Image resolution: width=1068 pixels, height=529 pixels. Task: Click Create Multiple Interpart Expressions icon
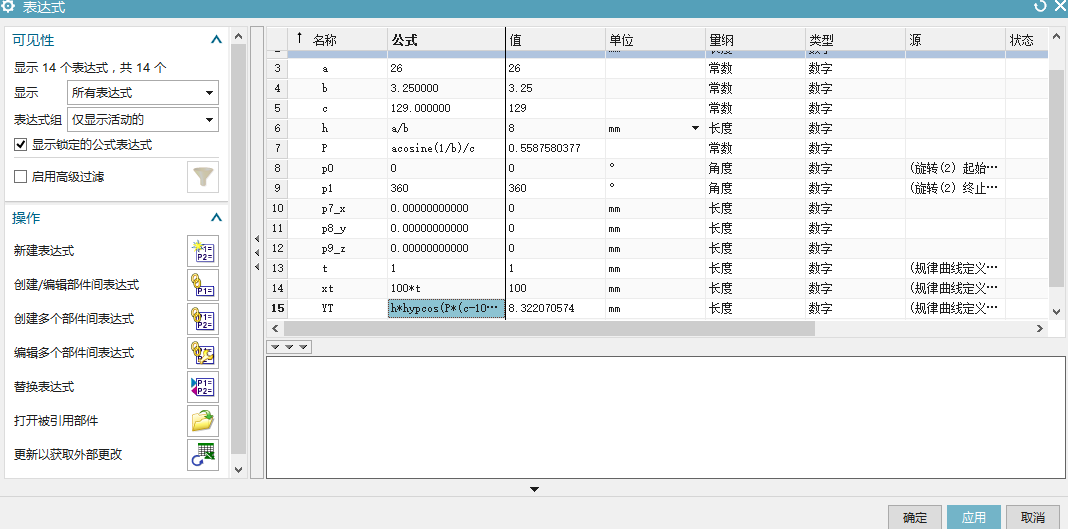coord(203,319)
